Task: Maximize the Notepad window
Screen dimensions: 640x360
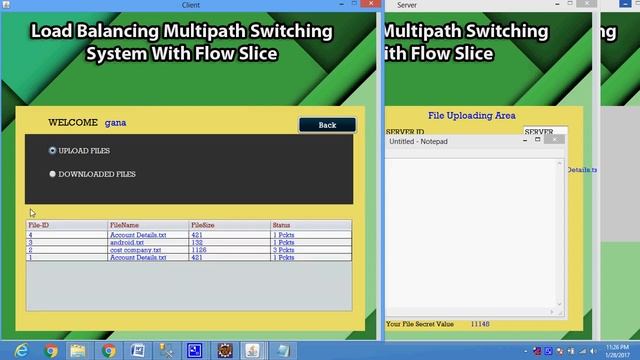Action: 538,140
